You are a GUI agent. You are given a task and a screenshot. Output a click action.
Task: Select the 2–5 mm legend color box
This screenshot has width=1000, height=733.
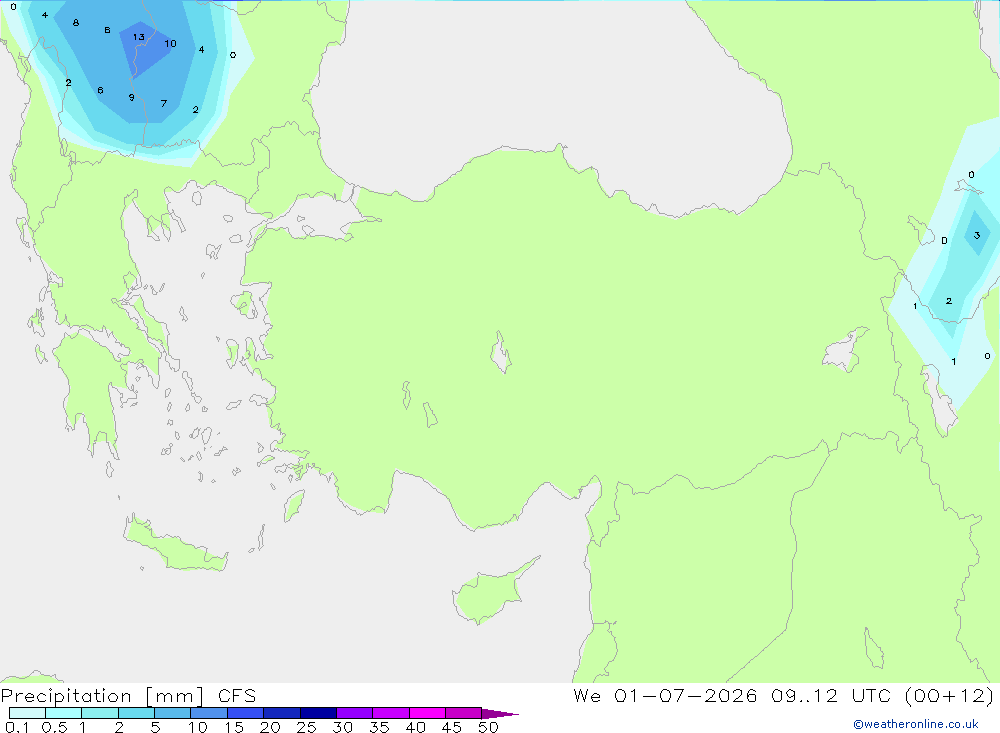point(136,713)
